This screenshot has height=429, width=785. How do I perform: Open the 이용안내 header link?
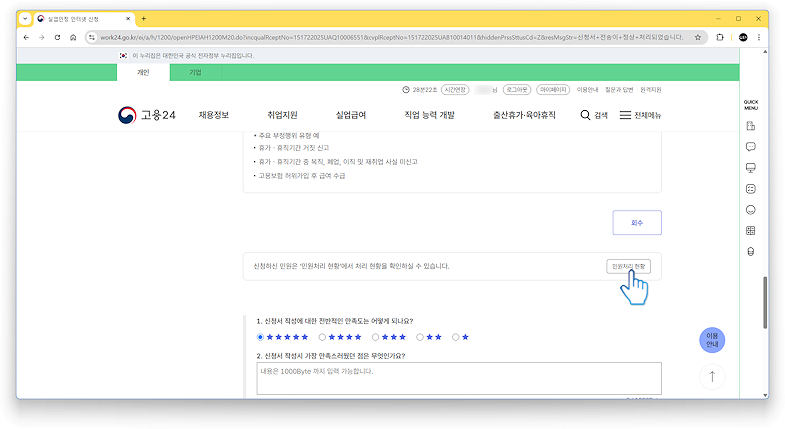click(587, 90)
